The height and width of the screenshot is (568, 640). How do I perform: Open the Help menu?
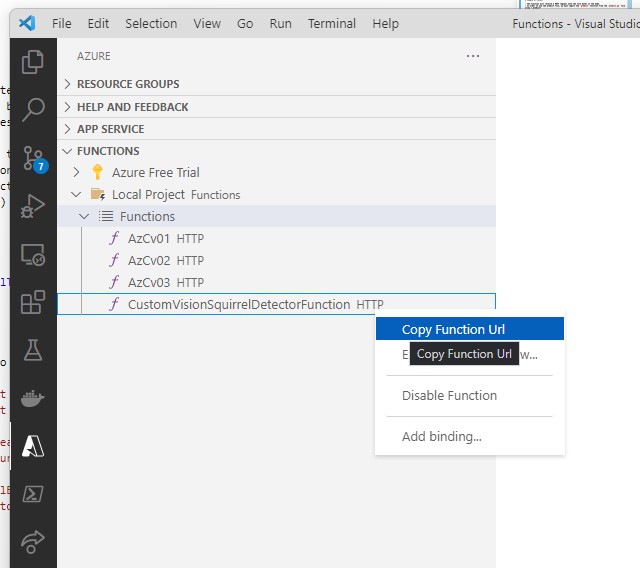(385, 23)
